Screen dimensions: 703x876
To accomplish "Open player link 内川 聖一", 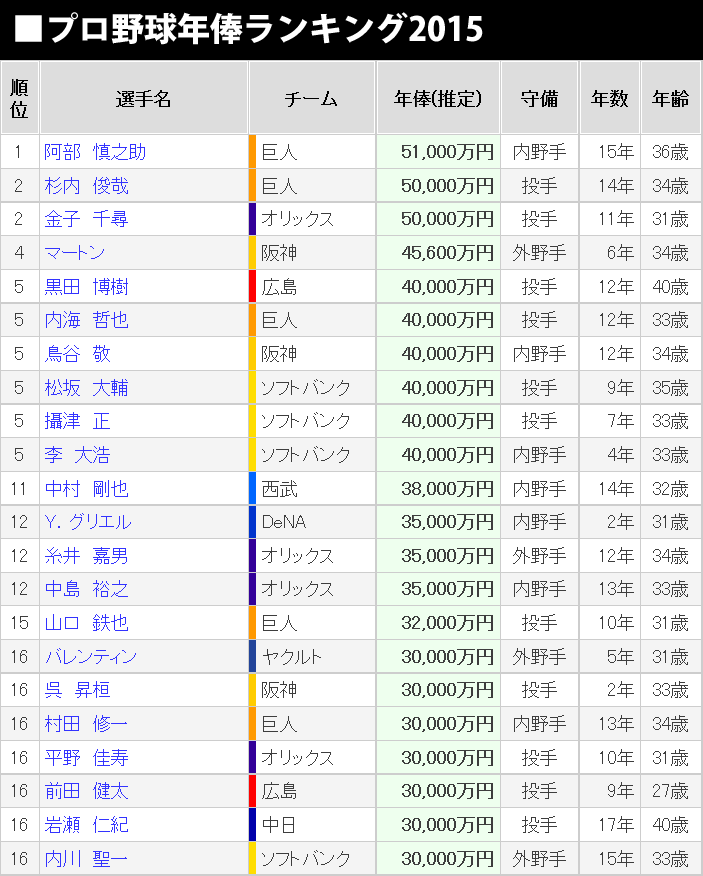I will 87,859.
